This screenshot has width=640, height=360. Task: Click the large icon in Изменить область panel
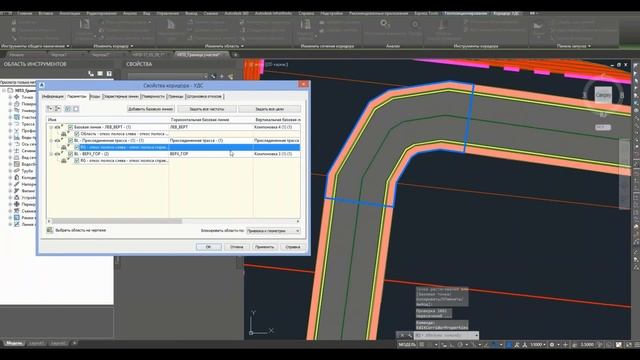click(171, 25)
